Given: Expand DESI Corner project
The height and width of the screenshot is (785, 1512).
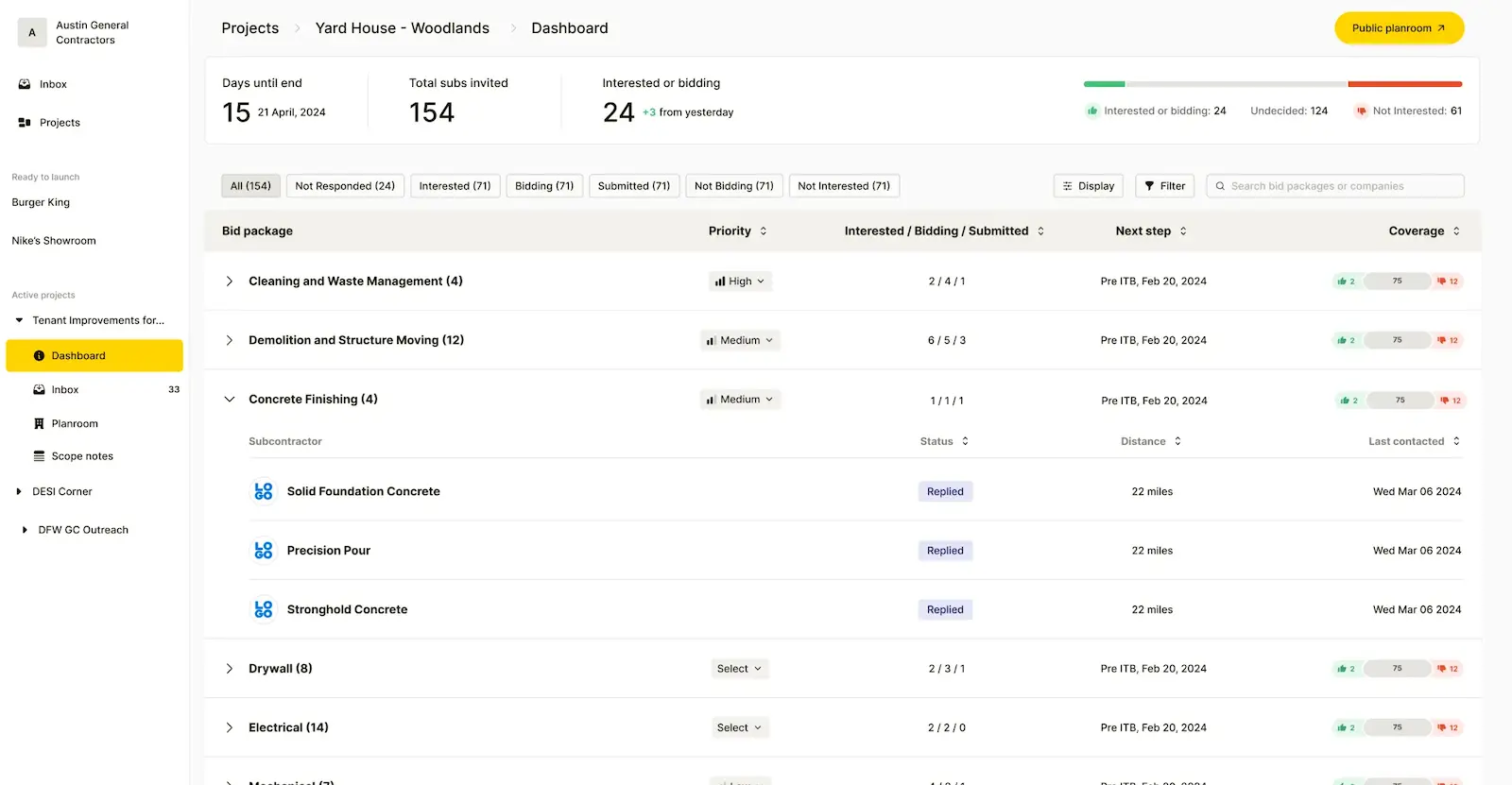Looking at the screenshot, I should tap(19, 491).
